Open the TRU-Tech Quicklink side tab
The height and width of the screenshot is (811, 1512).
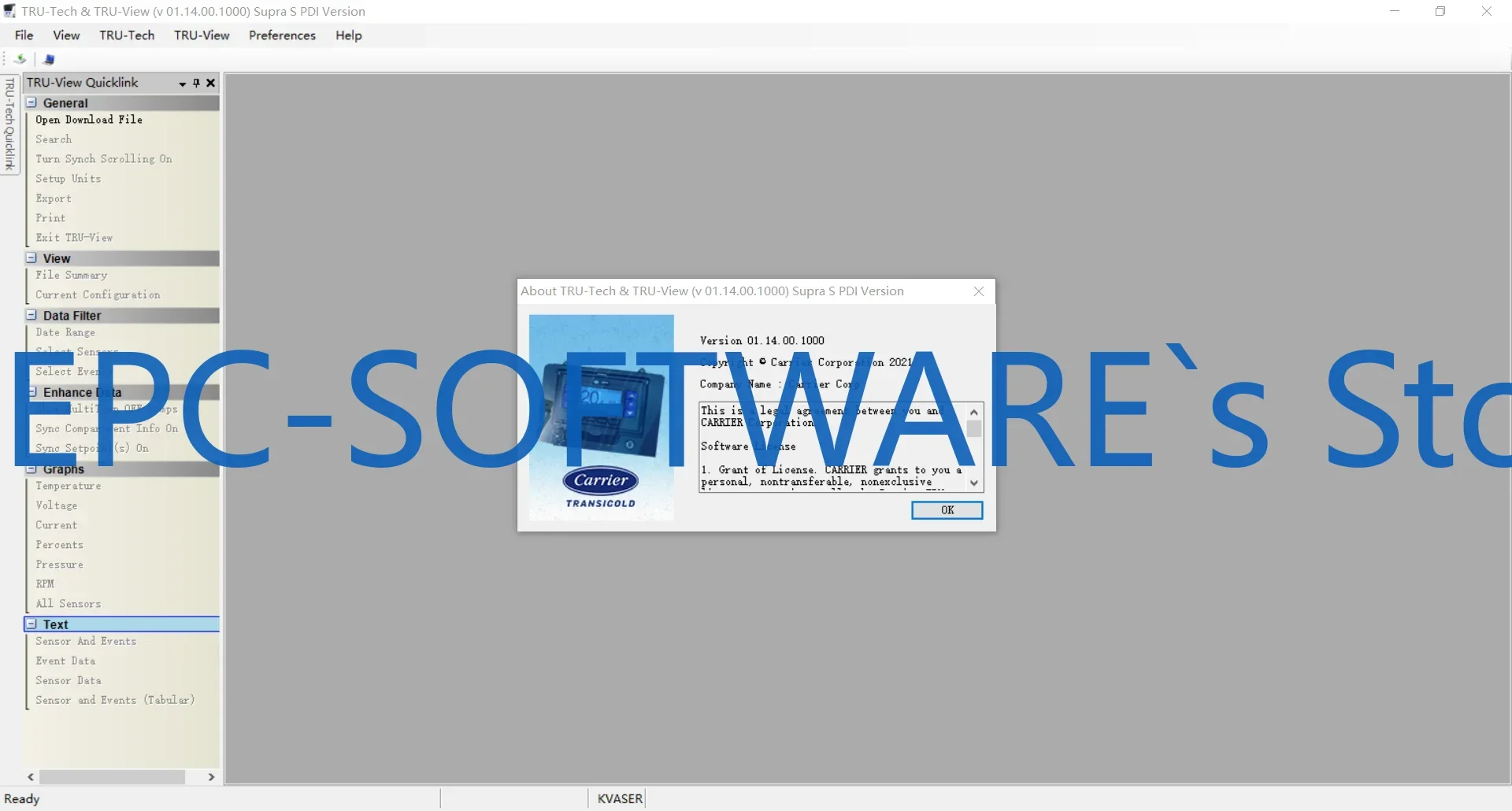[9, 124]
